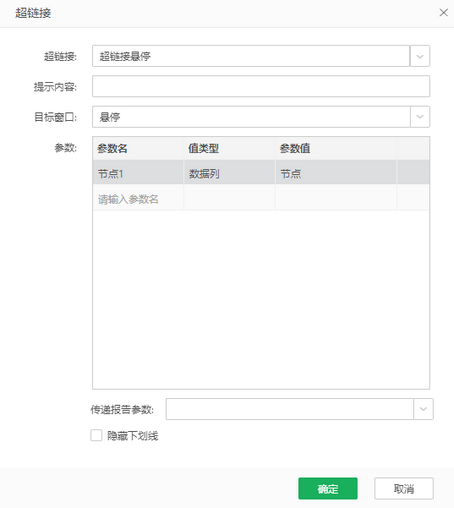Viewport: 454px width, 508px height.
Task: Click the 请输入参数名 placeholder cell
Action: pos(138,198)
